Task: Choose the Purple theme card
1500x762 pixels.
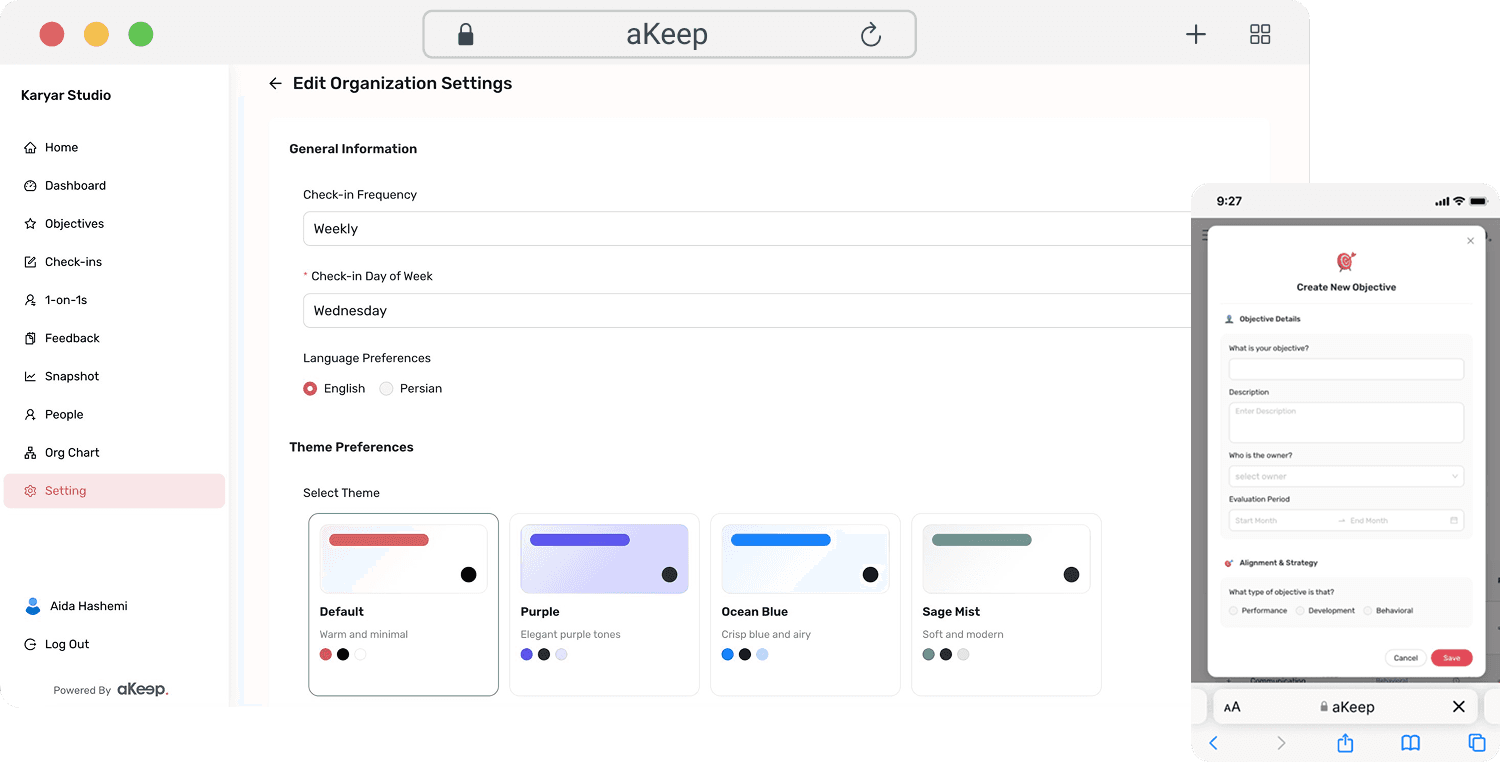Action: coord(605,605)
